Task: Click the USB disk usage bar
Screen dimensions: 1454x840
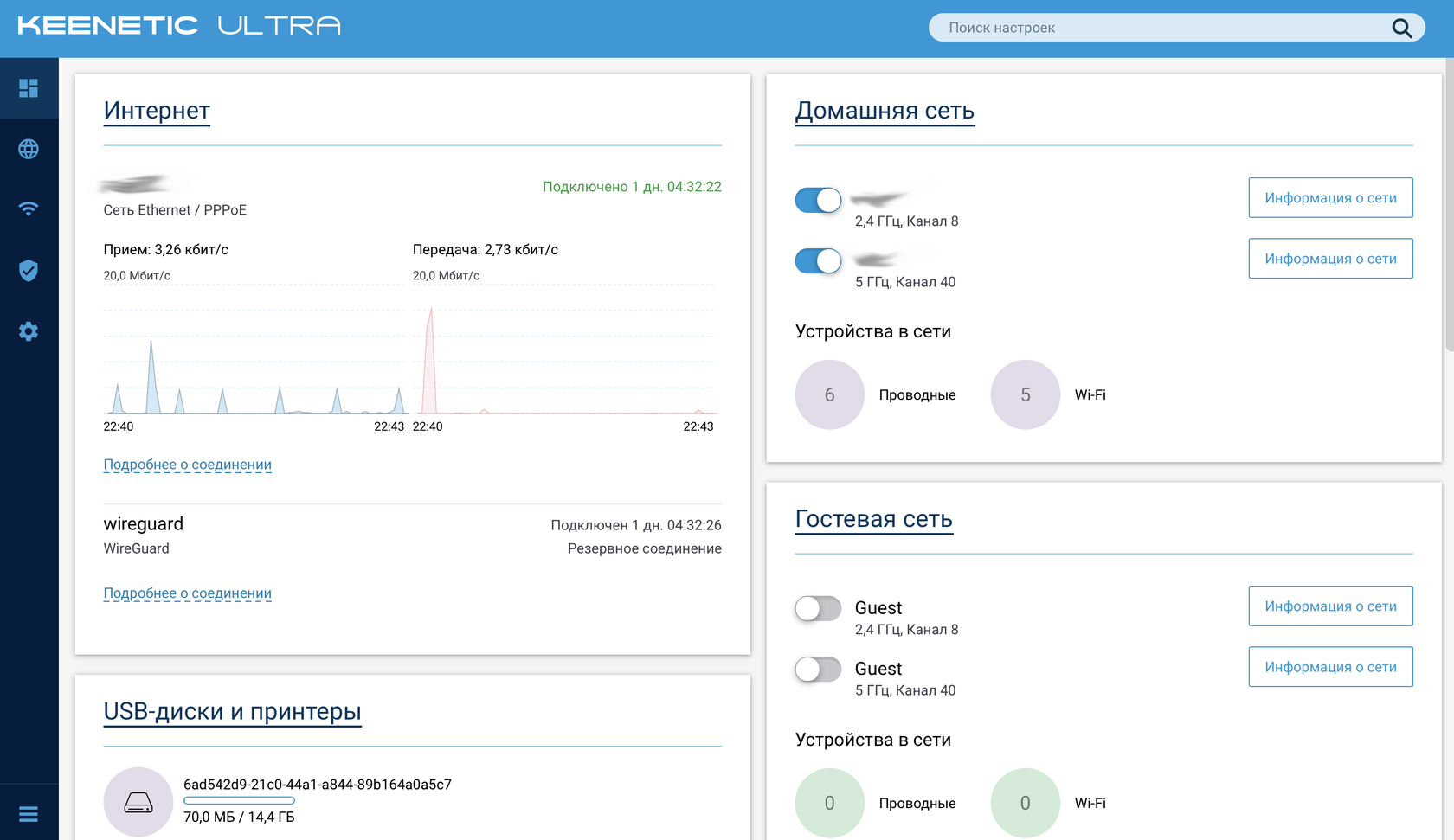Action: tap(239, 801)
